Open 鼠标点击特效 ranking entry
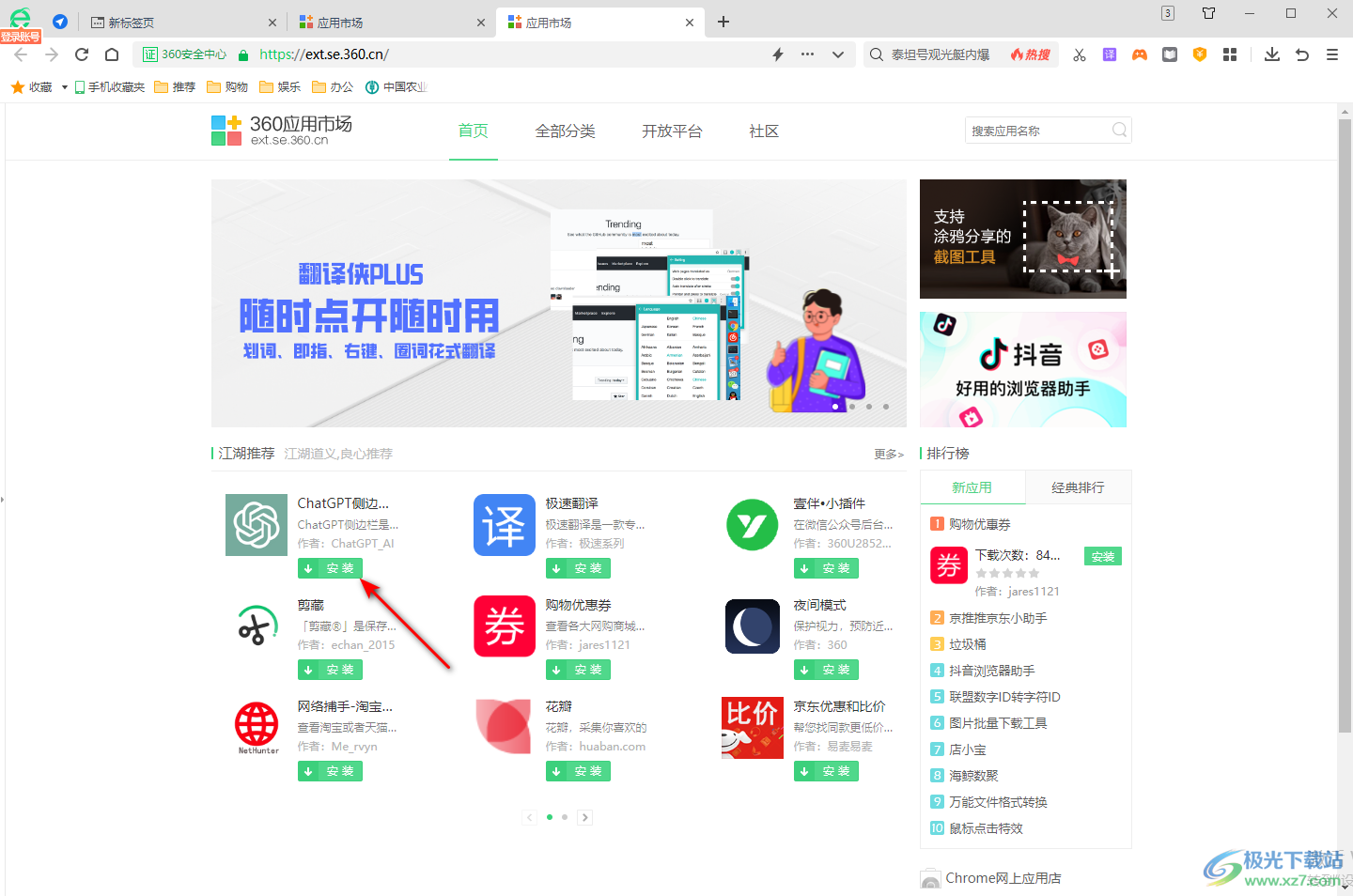Image resolution: width=1353 pixels, height=896 pixels. coord(986,828)
